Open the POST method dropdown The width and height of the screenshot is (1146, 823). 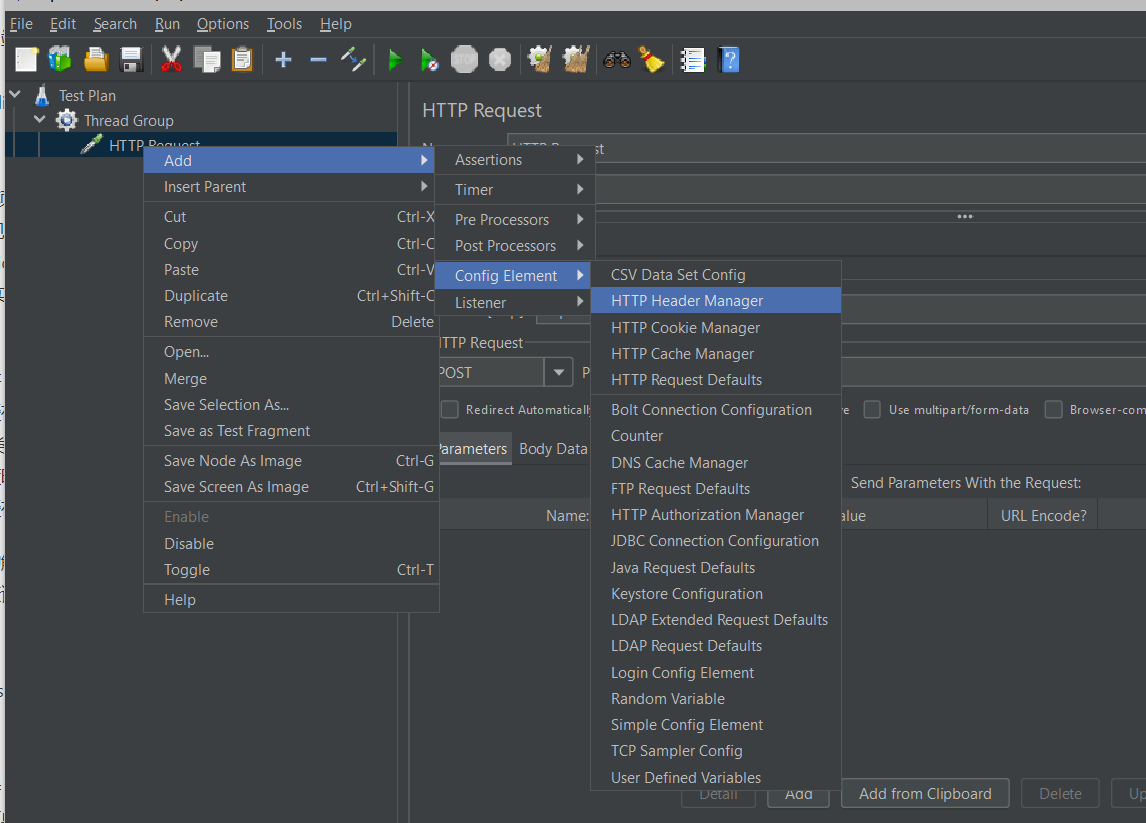point(558,372)
